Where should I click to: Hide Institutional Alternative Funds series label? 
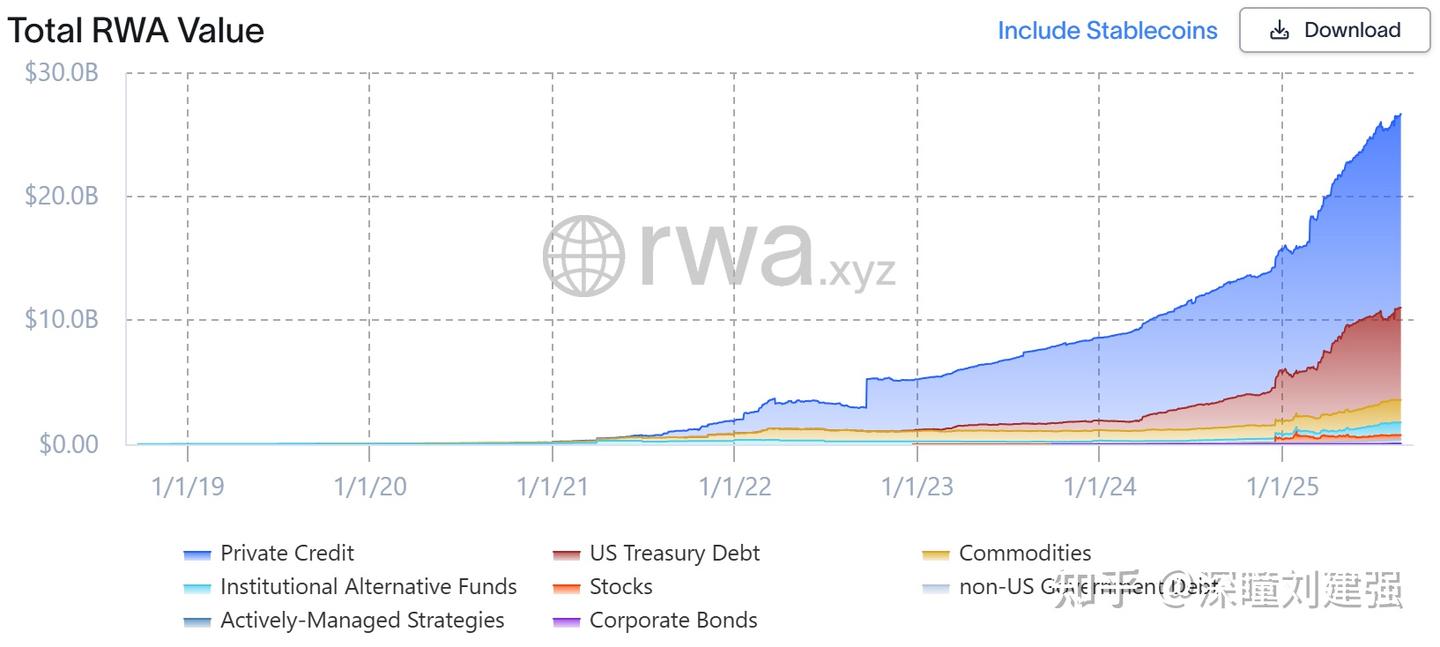point(368,587)
